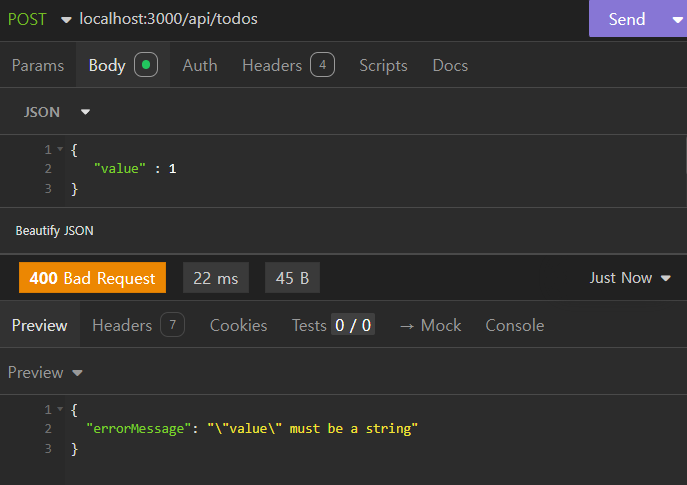This screenshot has height=485, width=687.
Task: Click Beautify JSON
Action: 54,231
